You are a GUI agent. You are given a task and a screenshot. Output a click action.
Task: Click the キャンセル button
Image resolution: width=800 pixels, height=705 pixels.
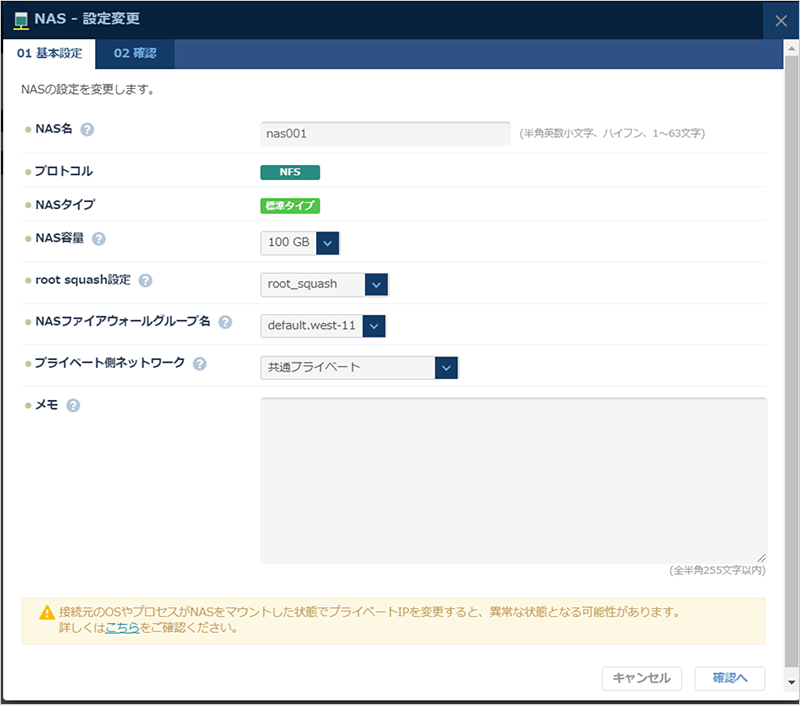[640, 678]
